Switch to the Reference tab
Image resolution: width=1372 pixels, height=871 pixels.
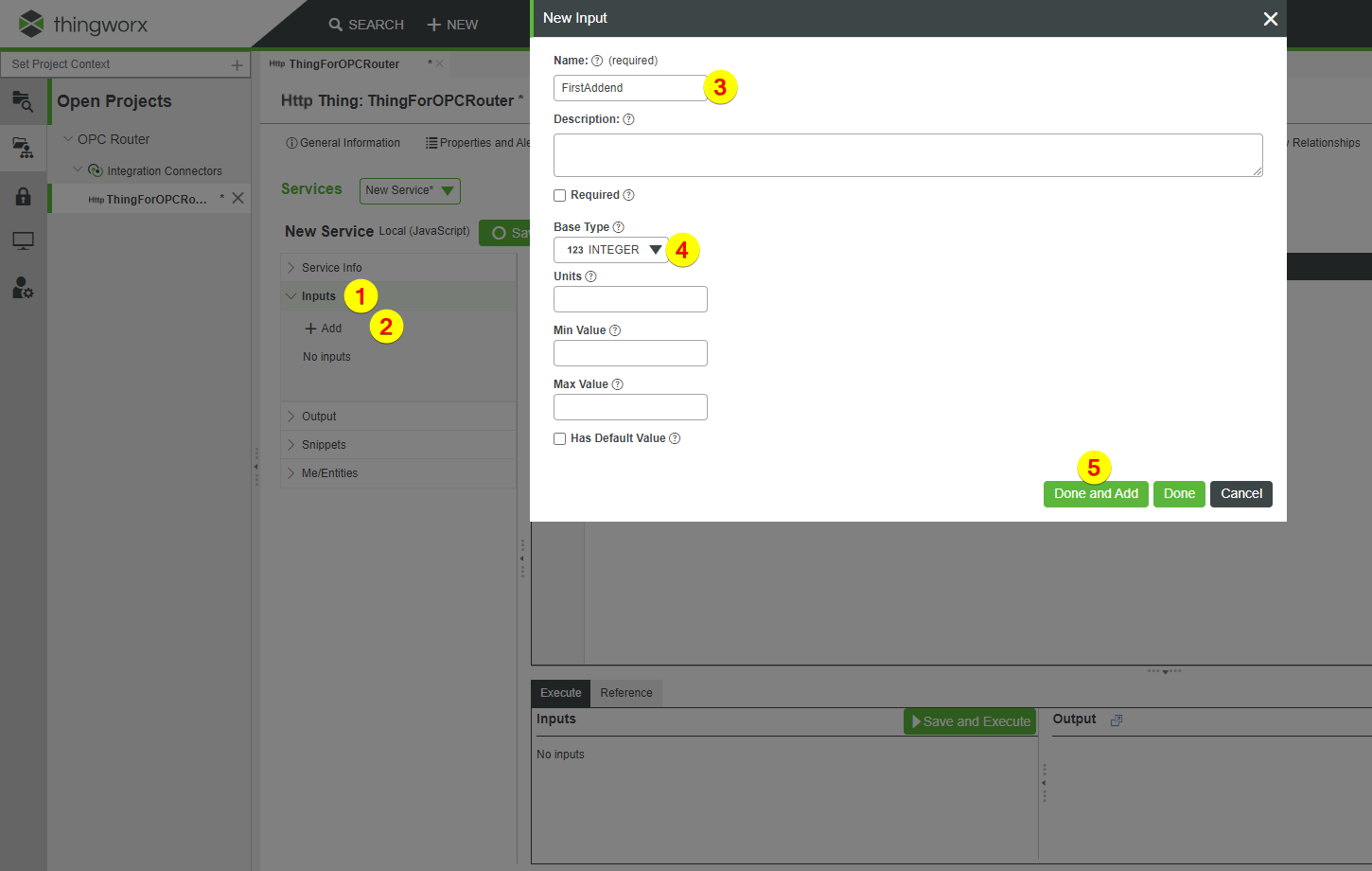(x=625, y=692)
